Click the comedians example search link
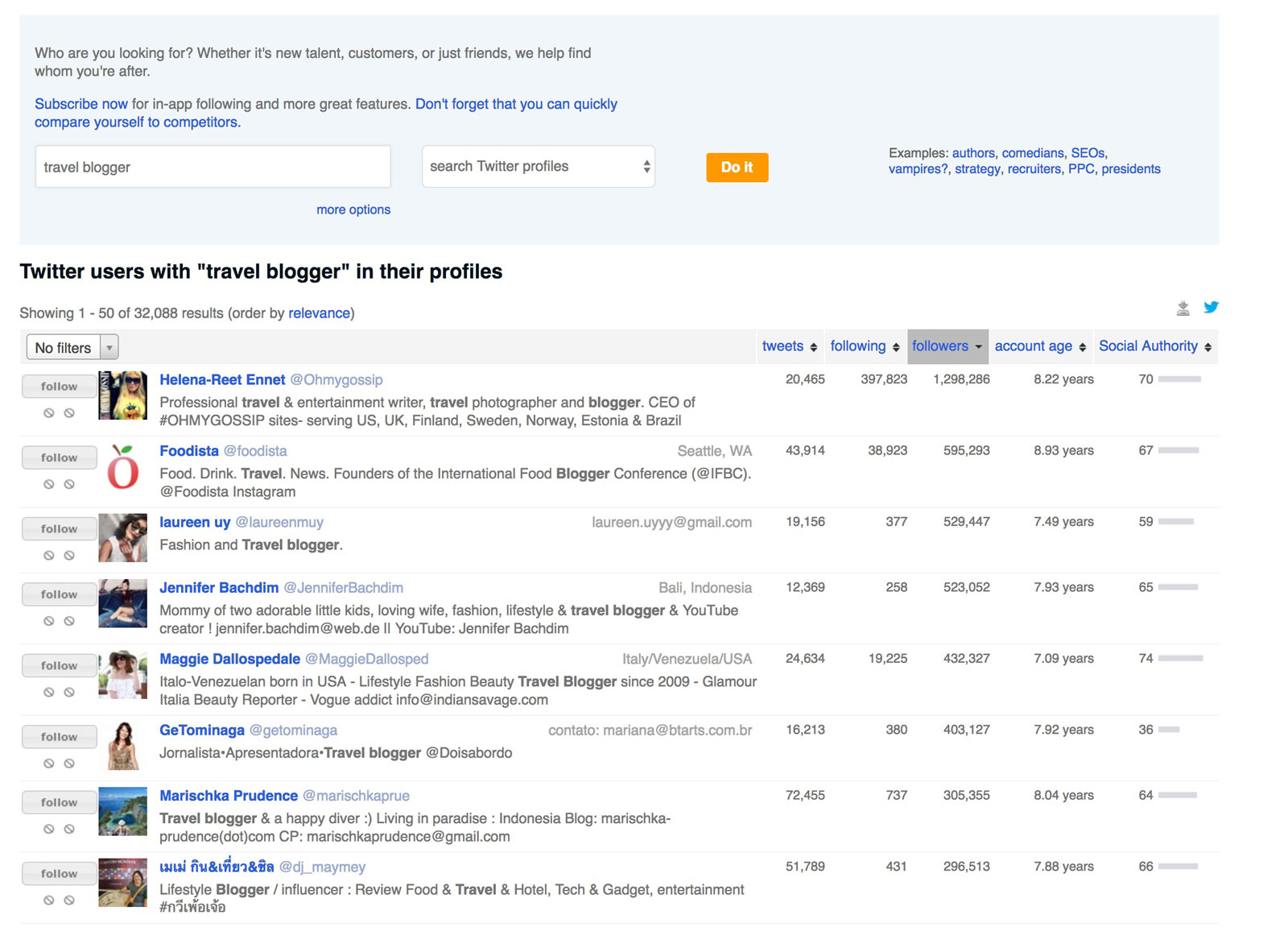The image size is (1288, 927). [x=1033, y=153]
